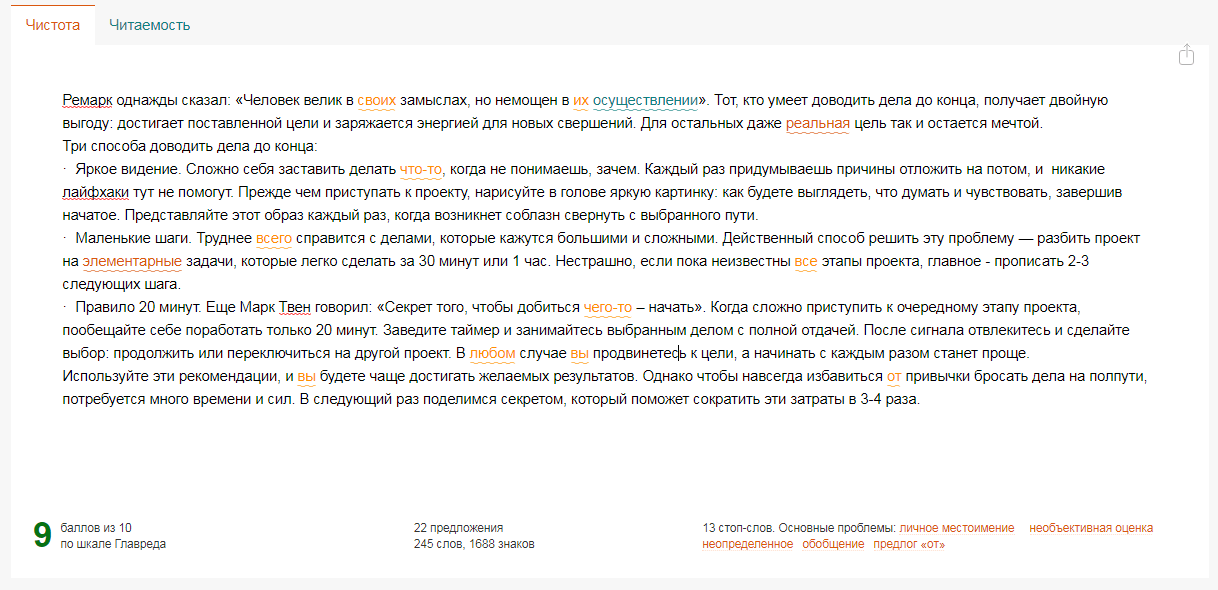Click the highlighted phrase «их осуществлении»

(636, 100)
